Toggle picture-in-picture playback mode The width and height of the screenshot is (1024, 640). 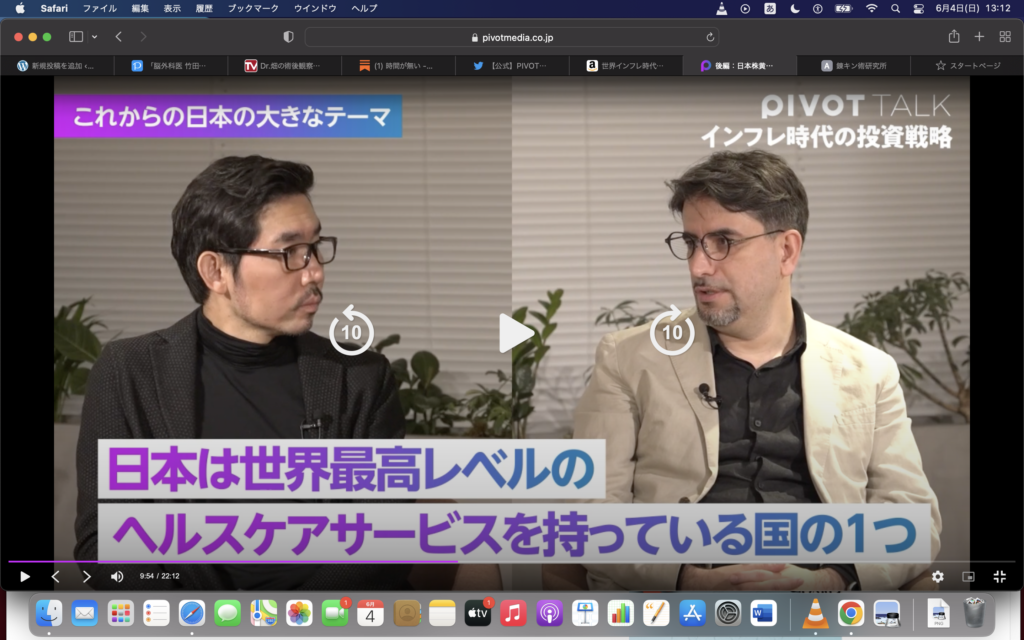[966, 577]
